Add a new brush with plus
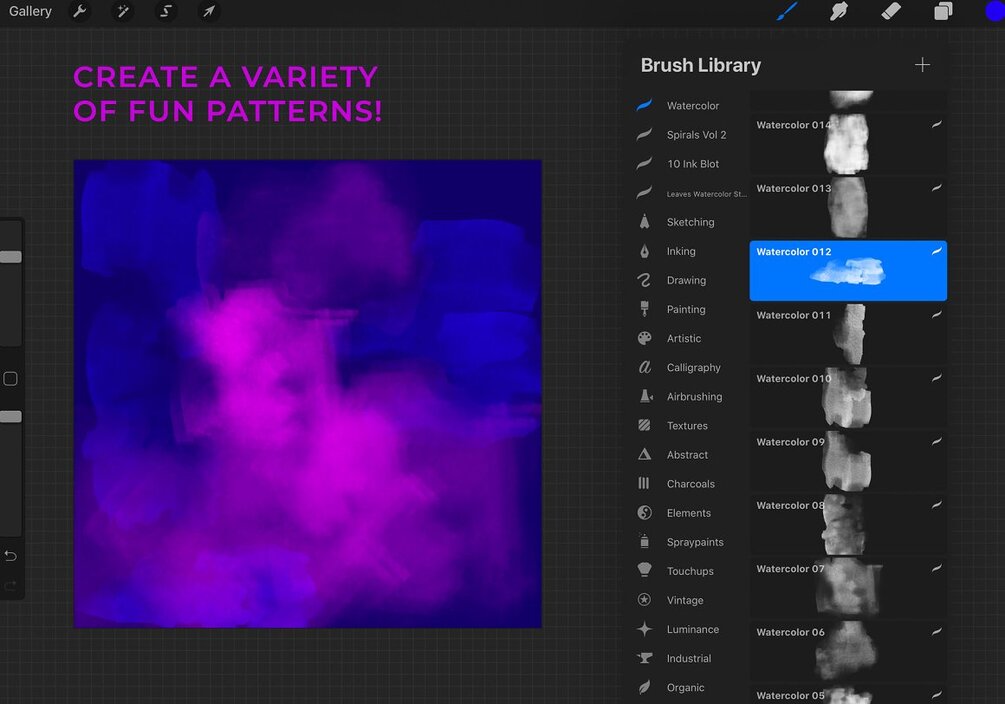The width and height of the screenshot is (1005, 704). [x=922, y=65]
